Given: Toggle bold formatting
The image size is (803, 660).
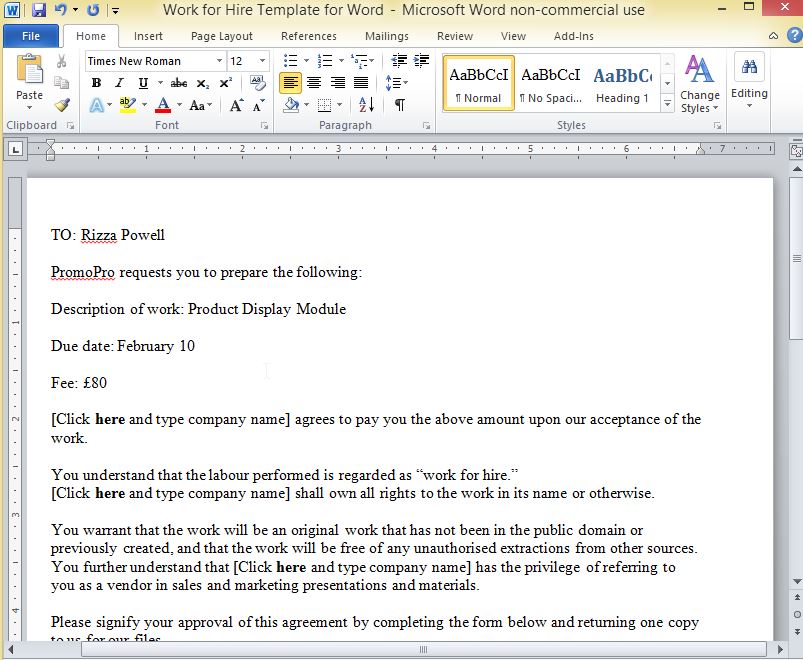Looking at the screenshot, I should 98,83.
